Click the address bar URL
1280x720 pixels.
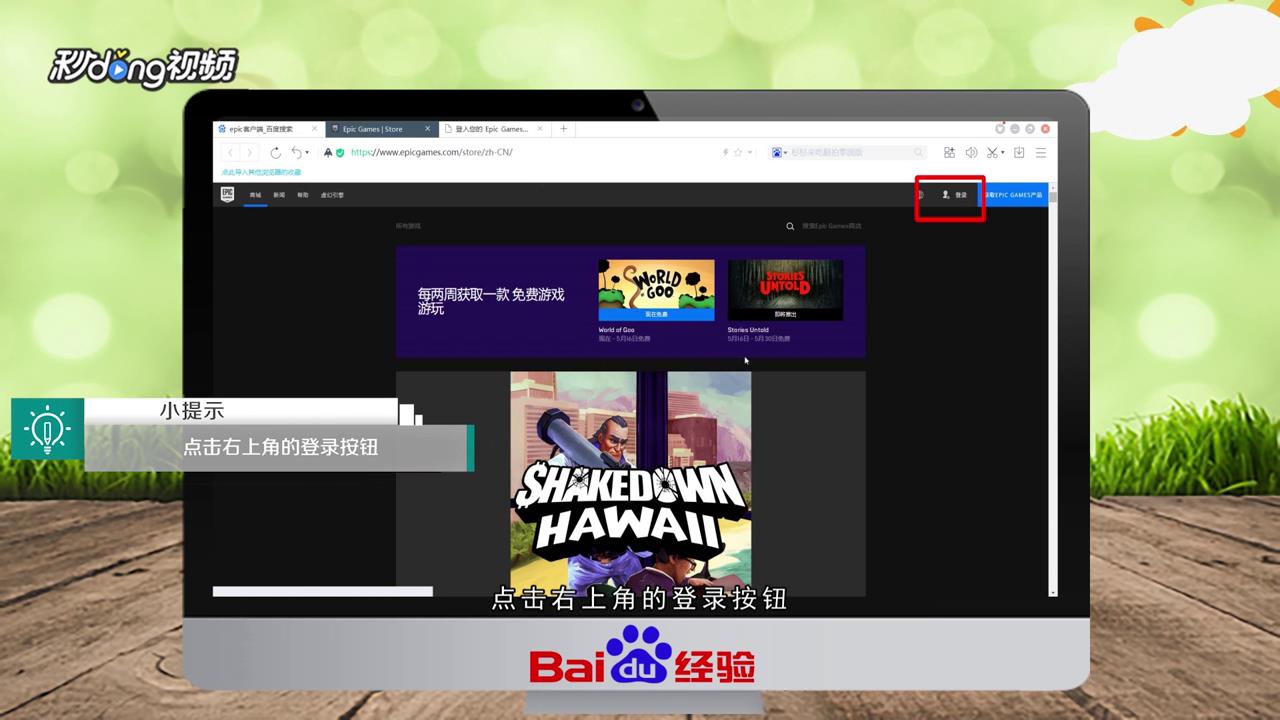[x=431, y=153]
